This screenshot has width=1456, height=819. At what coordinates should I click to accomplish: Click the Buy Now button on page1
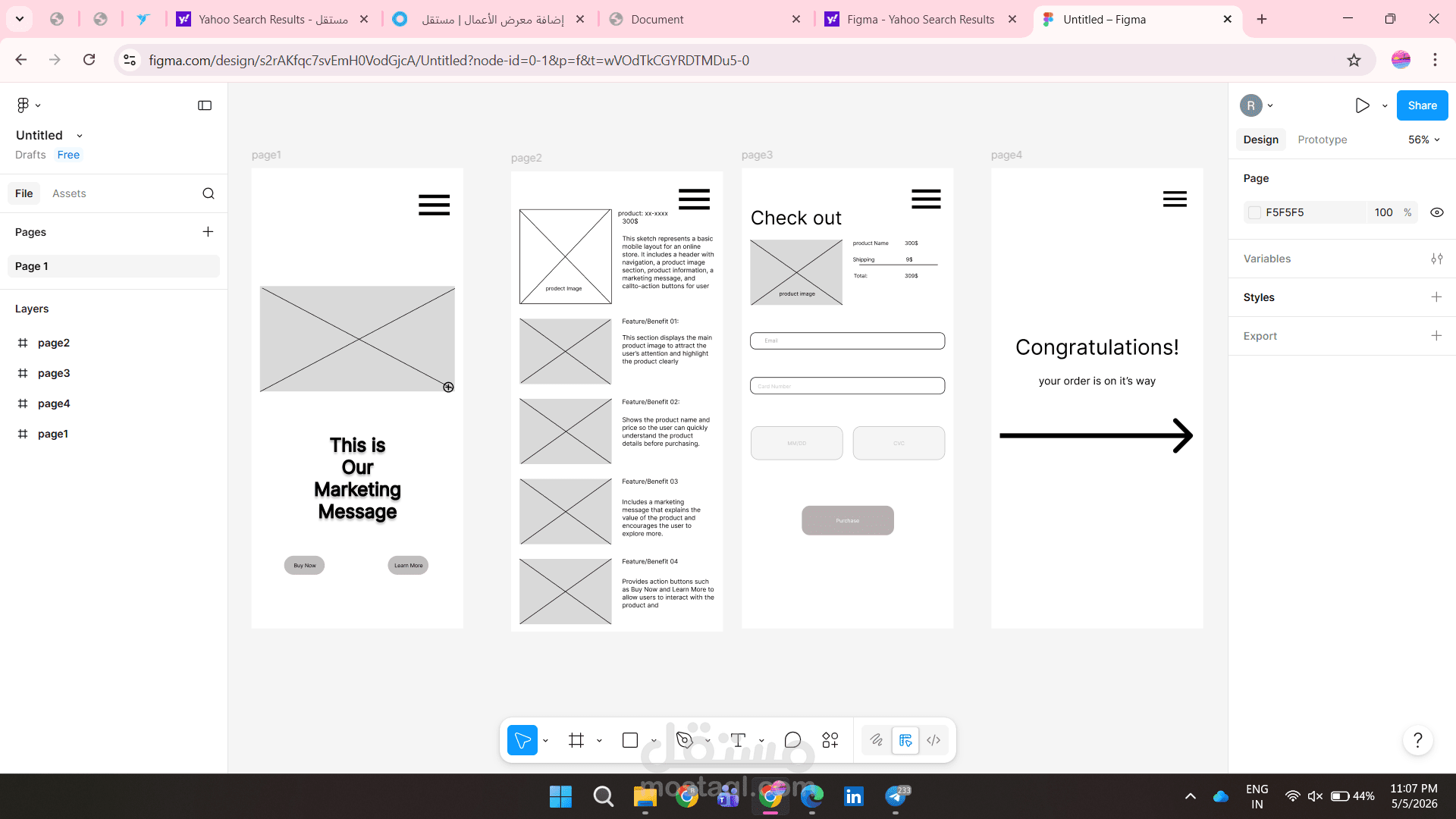(x=304, y=565)
